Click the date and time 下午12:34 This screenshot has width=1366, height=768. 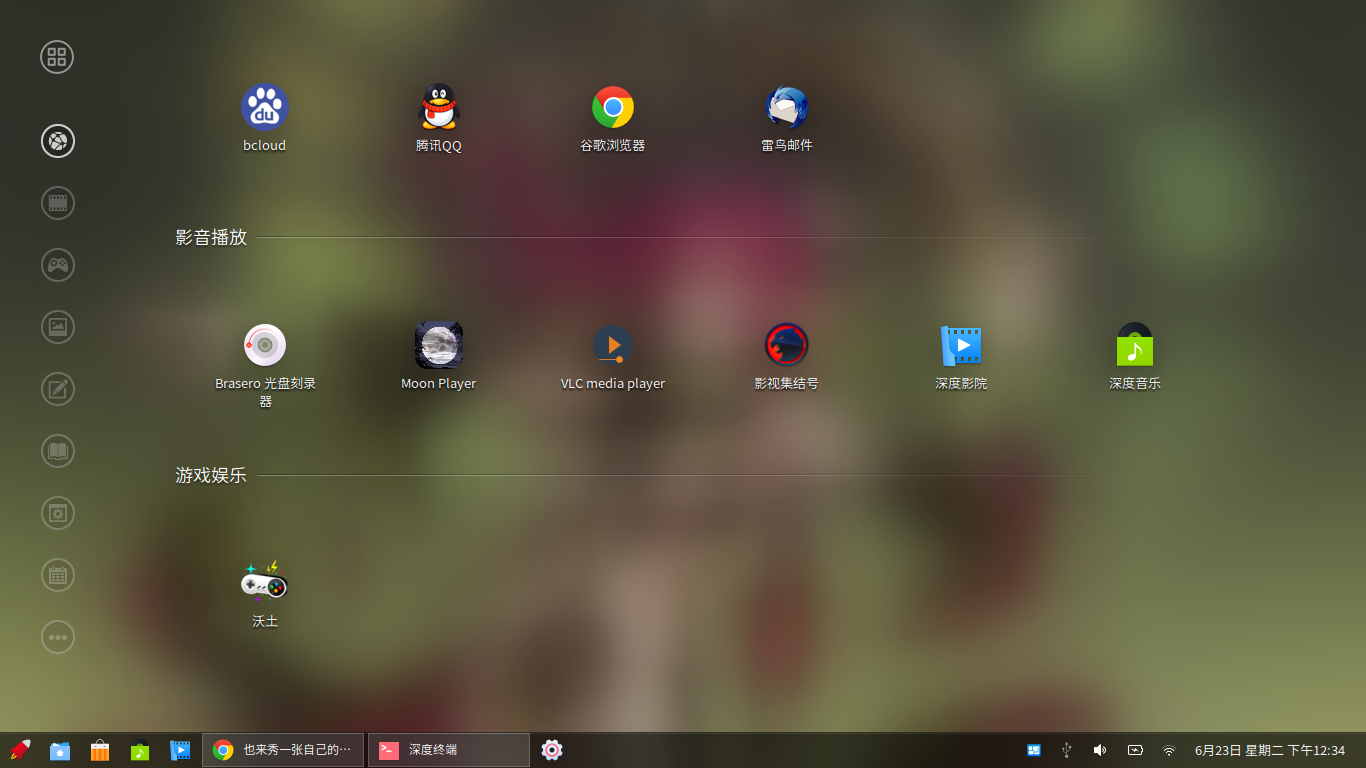click(1270, 750)
